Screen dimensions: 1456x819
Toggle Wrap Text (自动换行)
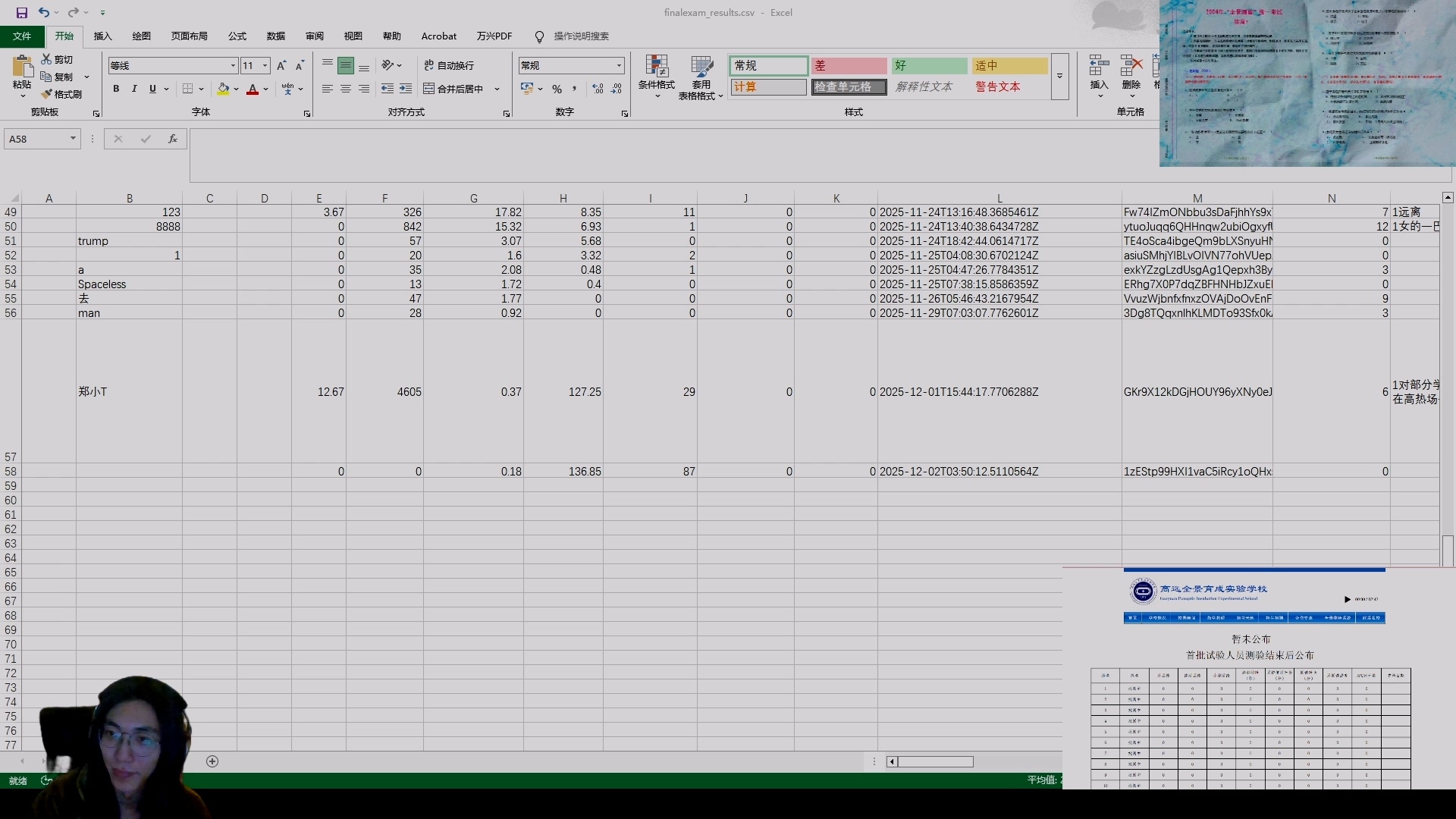449,65
